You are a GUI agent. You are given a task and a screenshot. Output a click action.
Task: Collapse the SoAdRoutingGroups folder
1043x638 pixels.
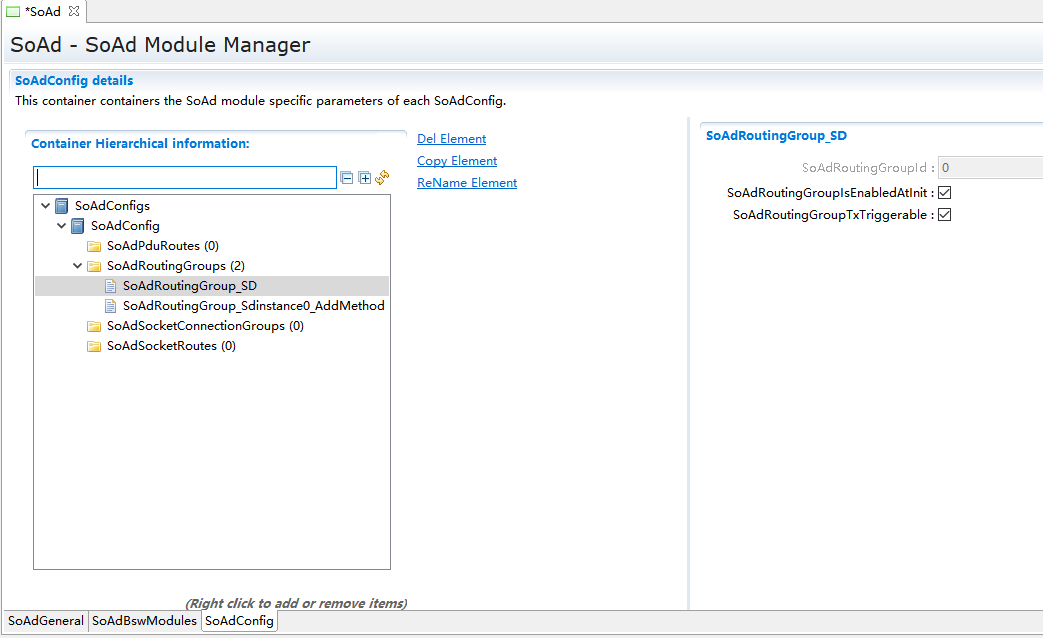point(78,266)
